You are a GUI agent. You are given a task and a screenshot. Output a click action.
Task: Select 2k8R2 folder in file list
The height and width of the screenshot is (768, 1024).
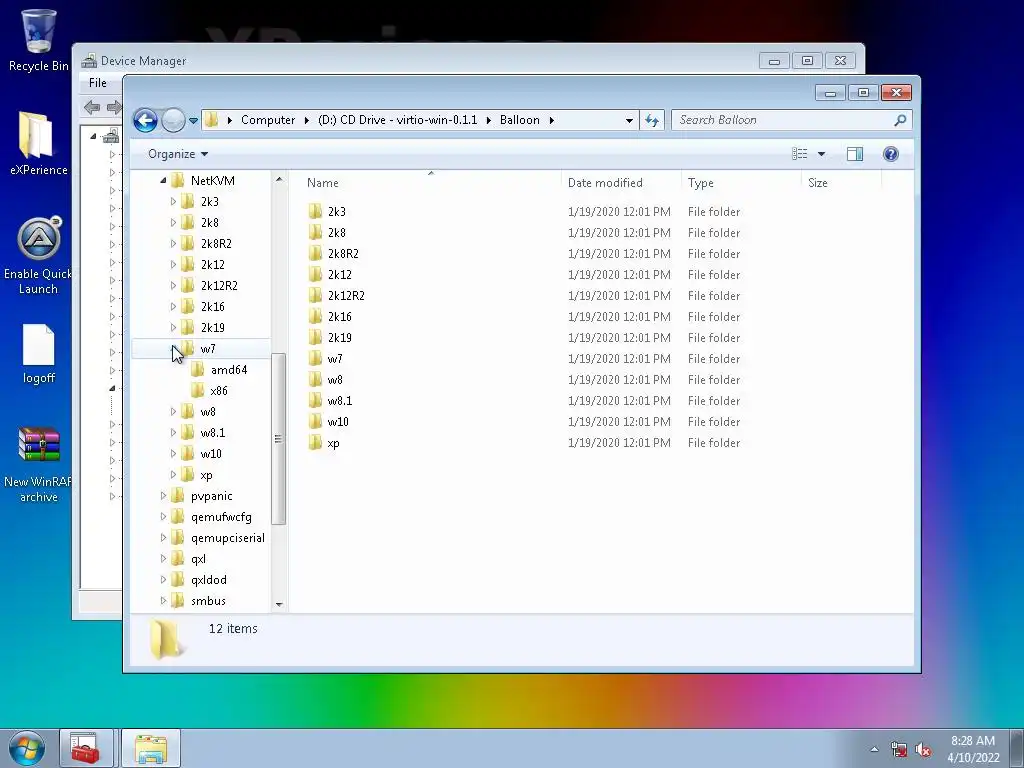click(x=343, y=253)
